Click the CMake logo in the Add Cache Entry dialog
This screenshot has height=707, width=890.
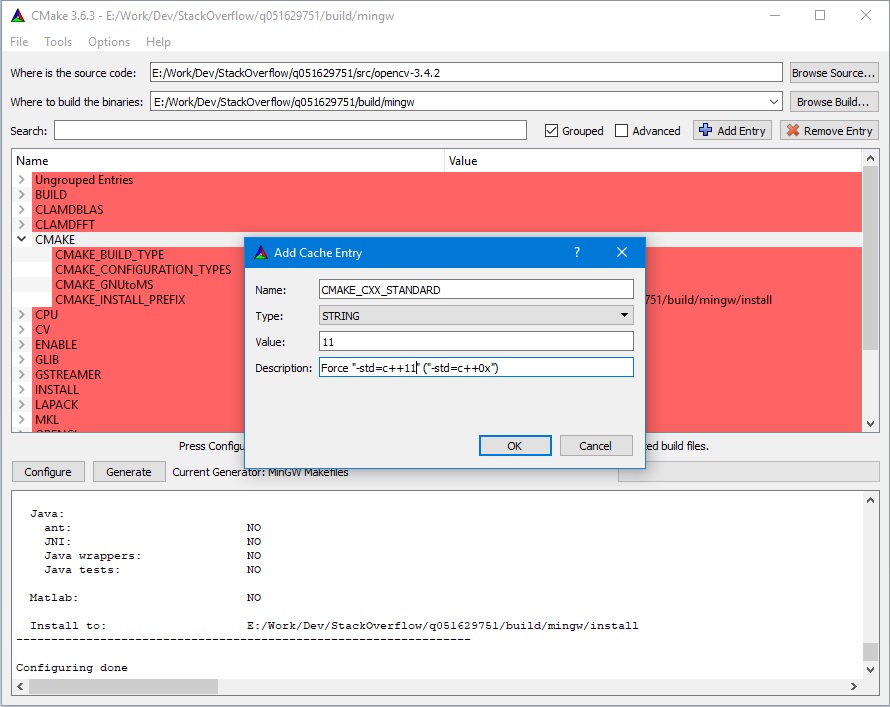pos(261,252)
